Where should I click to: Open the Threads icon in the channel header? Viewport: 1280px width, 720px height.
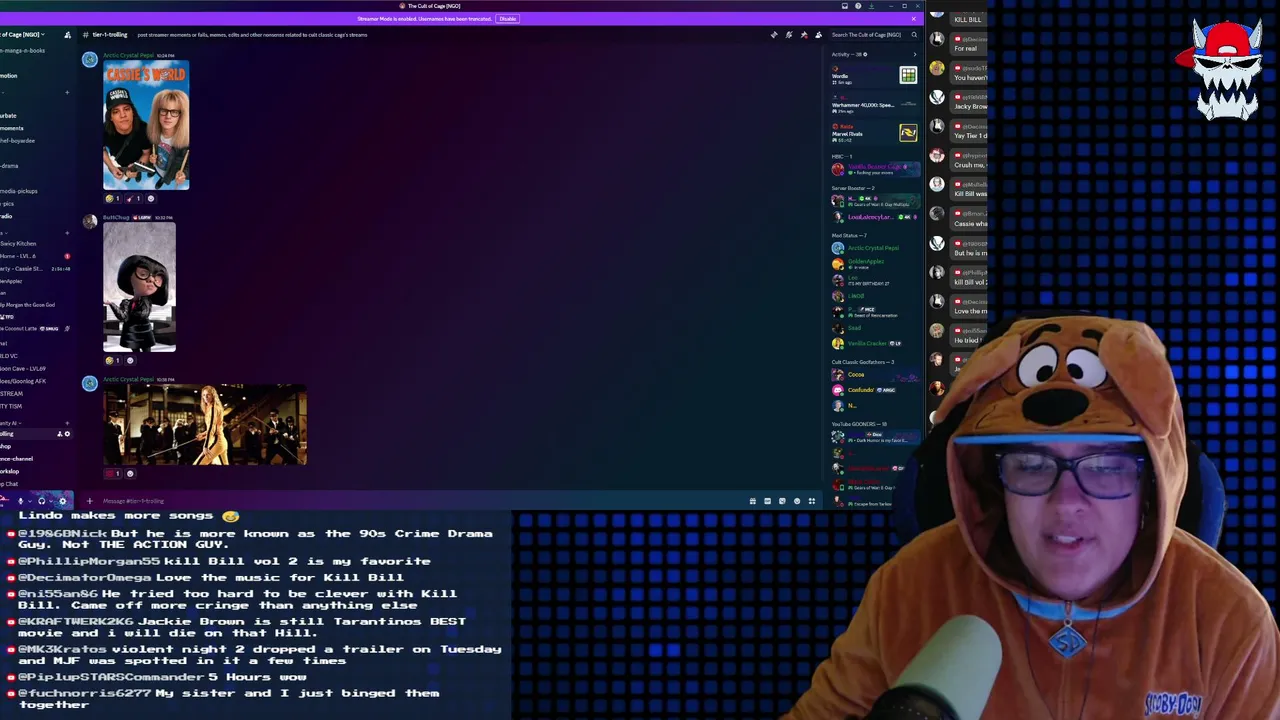[x=774, y=35]
